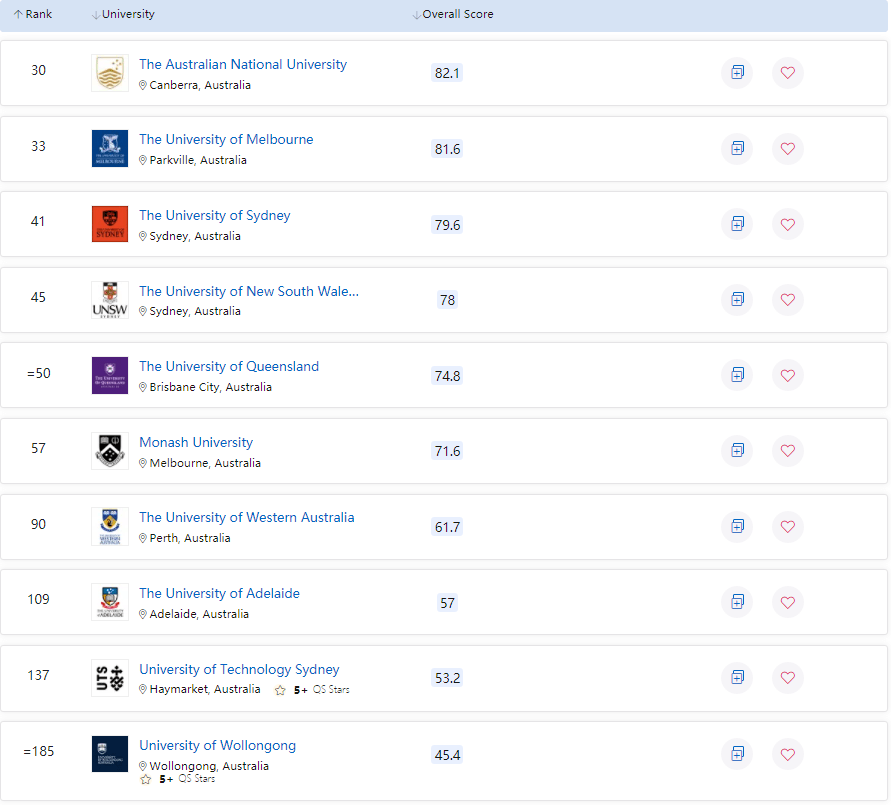Add University of Queensland to compare

click(737, 375)
